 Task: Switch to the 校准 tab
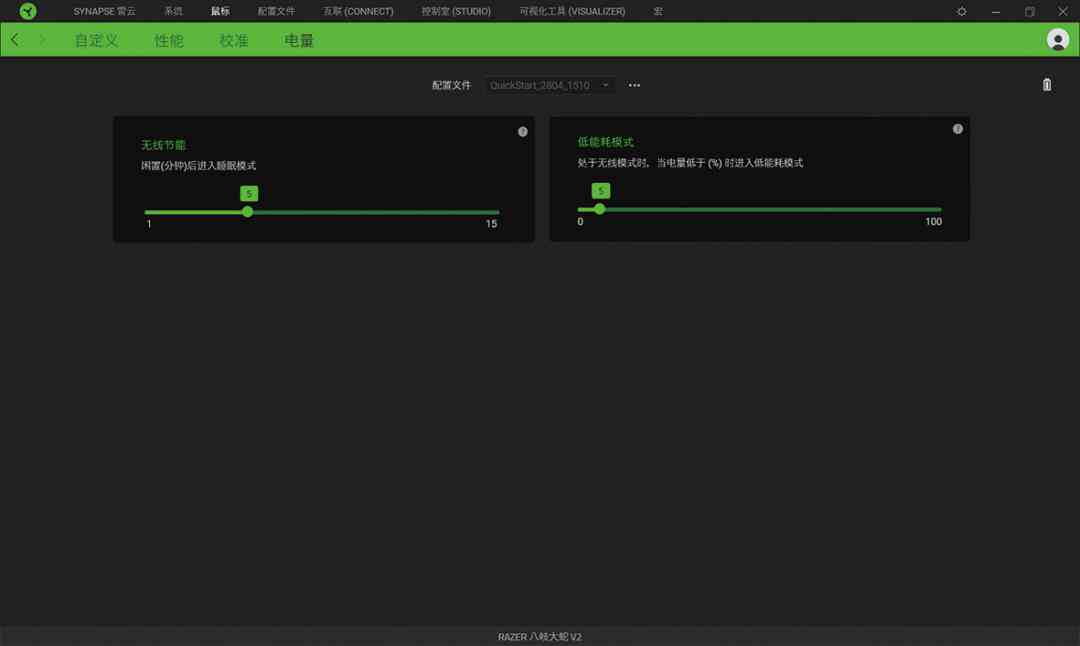click(233, 41)
